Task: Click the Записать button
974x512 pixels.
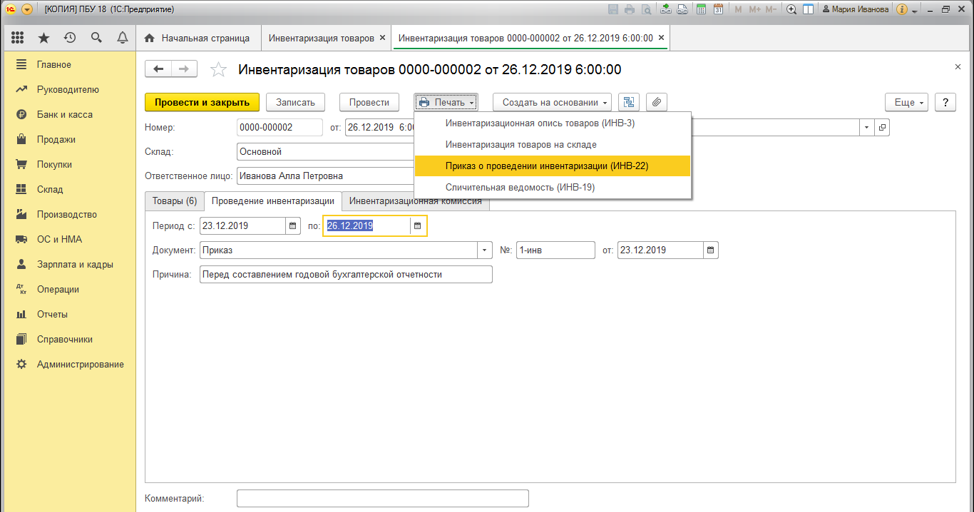Action: tap(295, 102)
